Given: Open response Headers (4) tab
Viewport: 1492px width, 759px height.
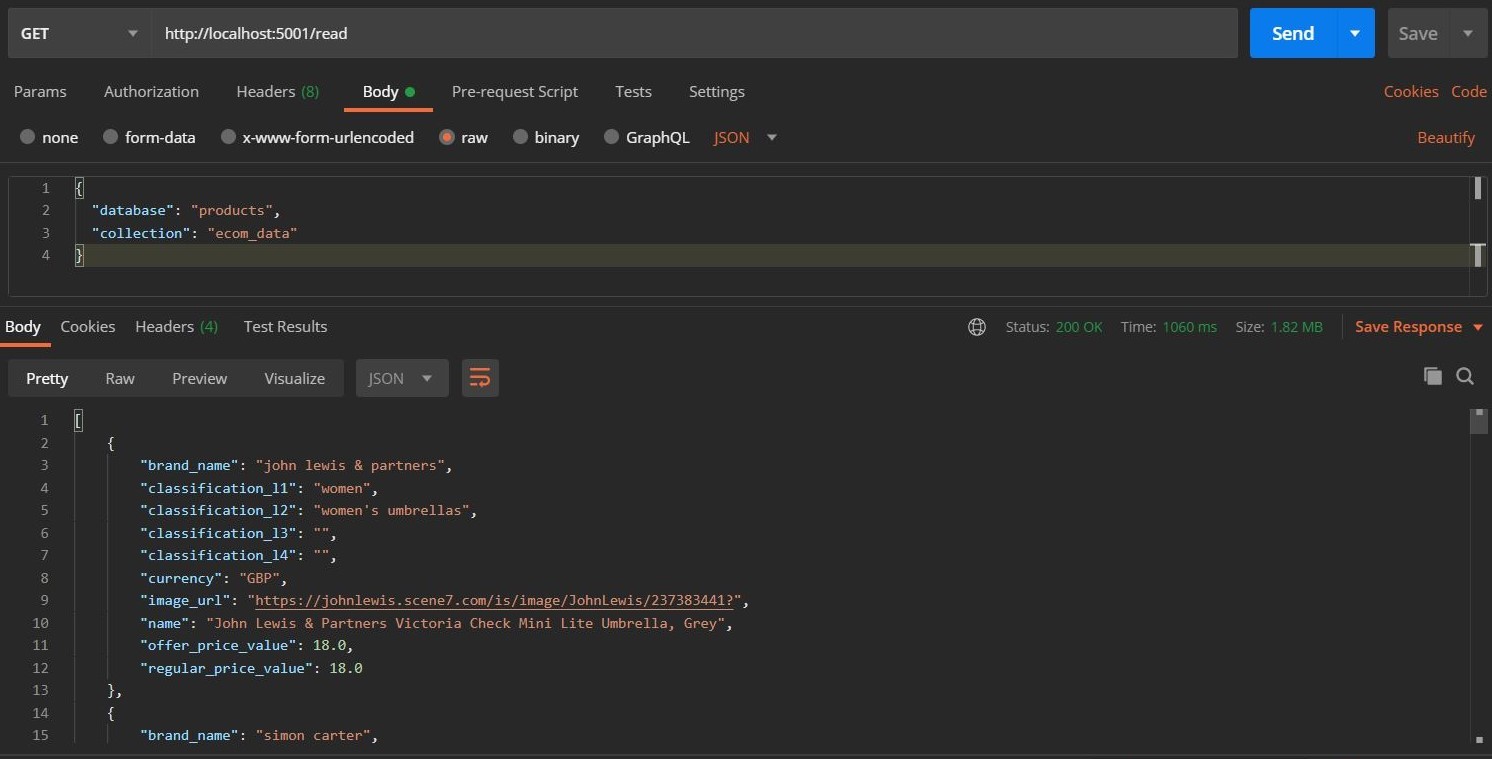Looking at the screenshot, I should [x=176, y=326].
